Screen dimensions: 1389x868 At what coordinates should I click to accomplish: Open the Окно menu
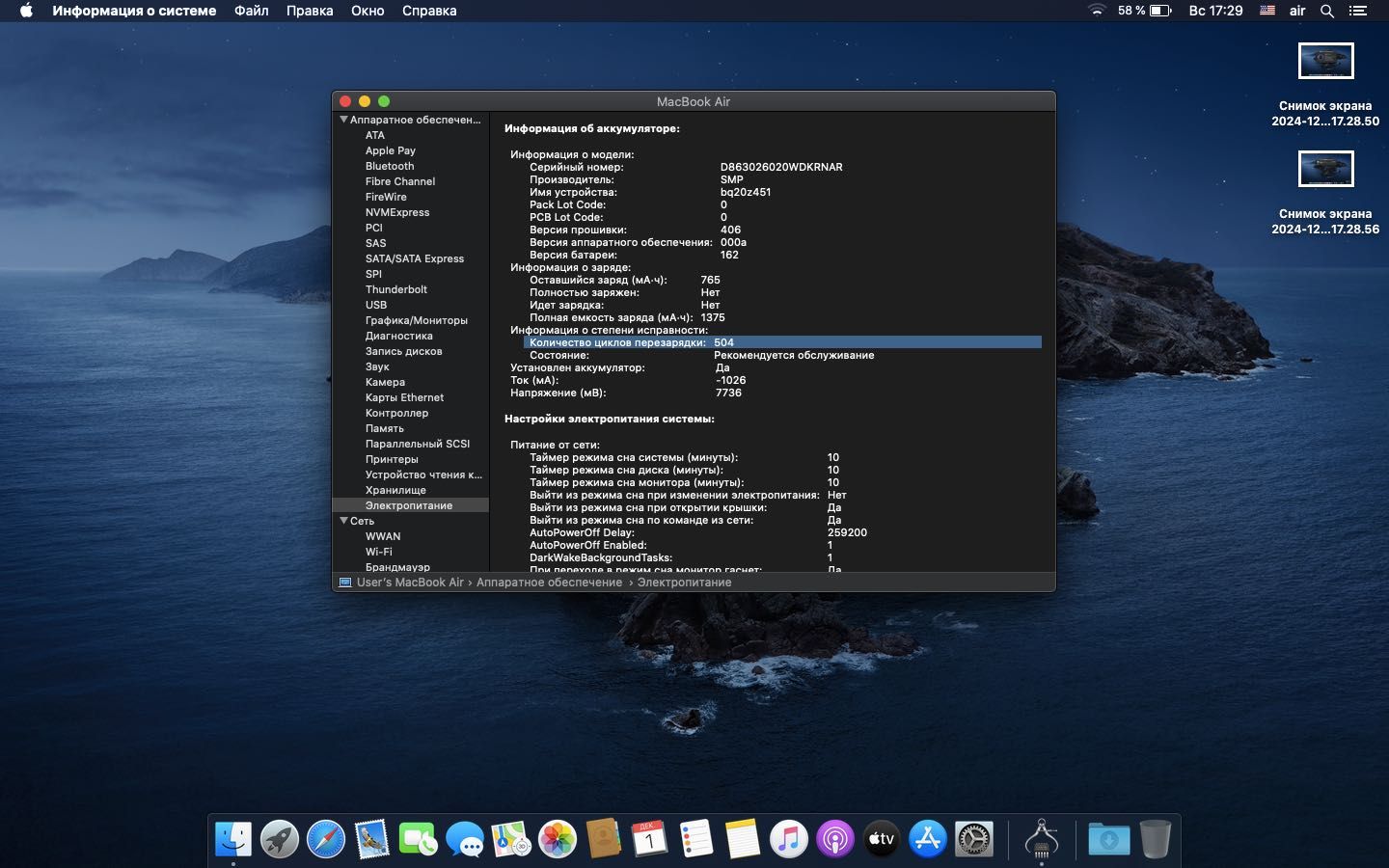(x=368, y=11)
